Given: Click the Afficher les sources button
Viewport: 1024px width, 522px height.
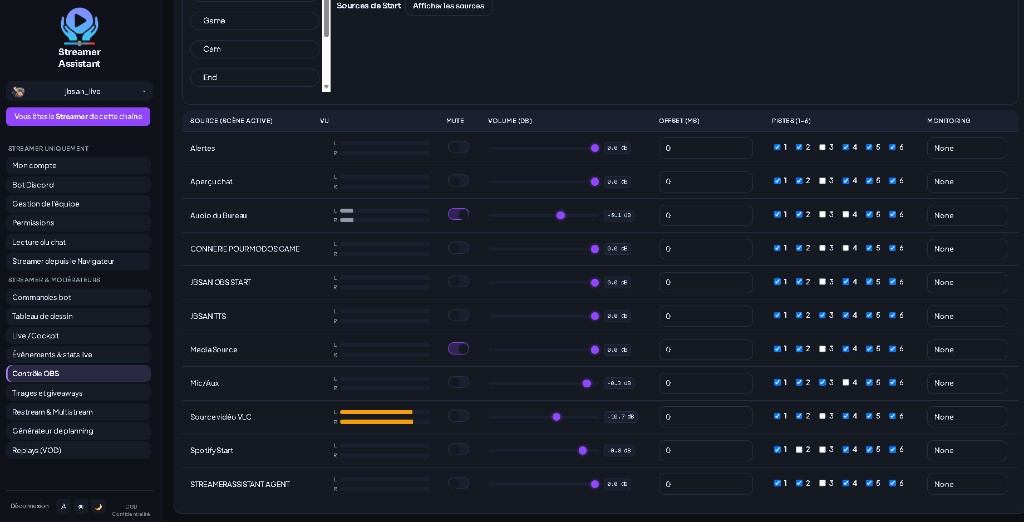Looking at the screenshot, I should (x=449, y=6).
